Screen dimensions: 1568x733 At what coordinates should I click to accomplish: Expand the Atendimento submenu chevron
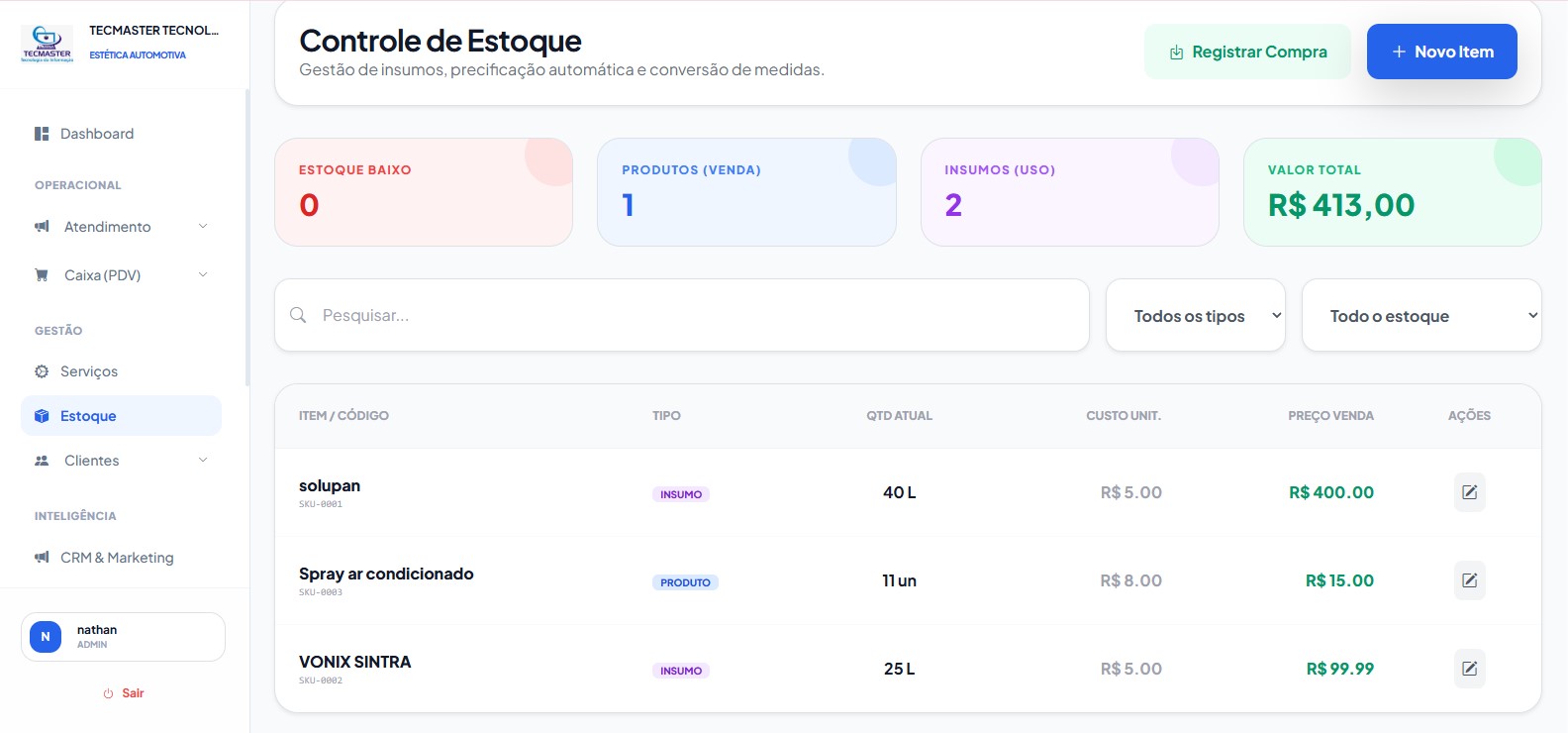point(203,227)
